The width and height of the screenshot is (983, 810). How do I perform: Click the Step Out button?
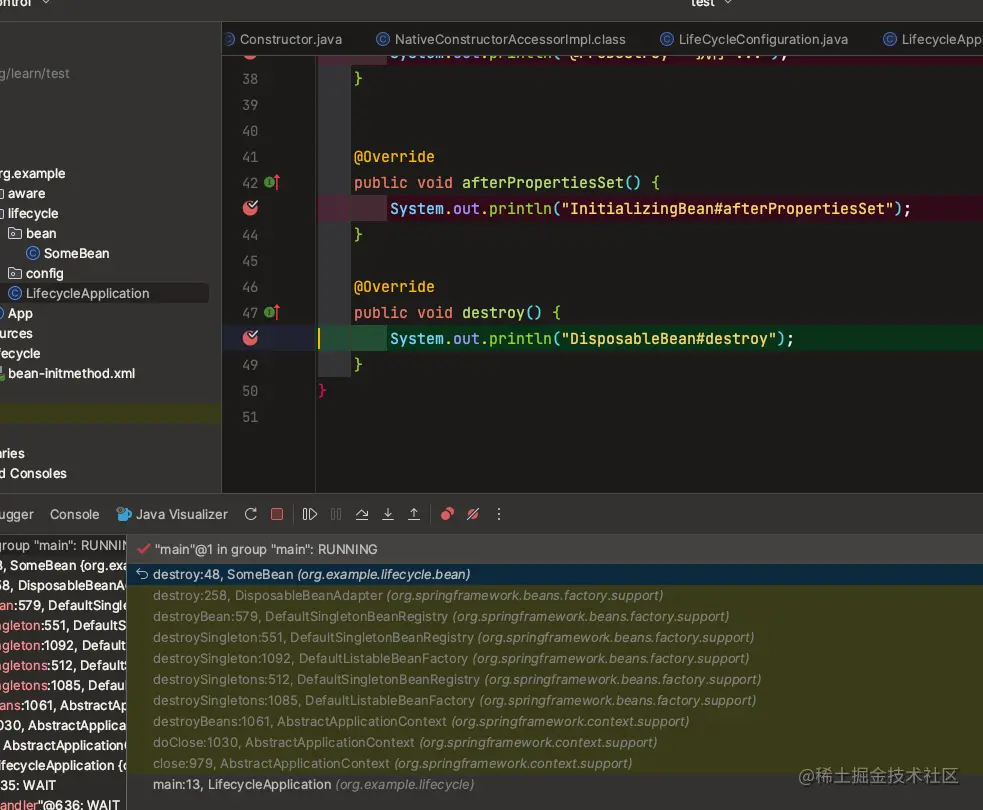pos(414,514)
